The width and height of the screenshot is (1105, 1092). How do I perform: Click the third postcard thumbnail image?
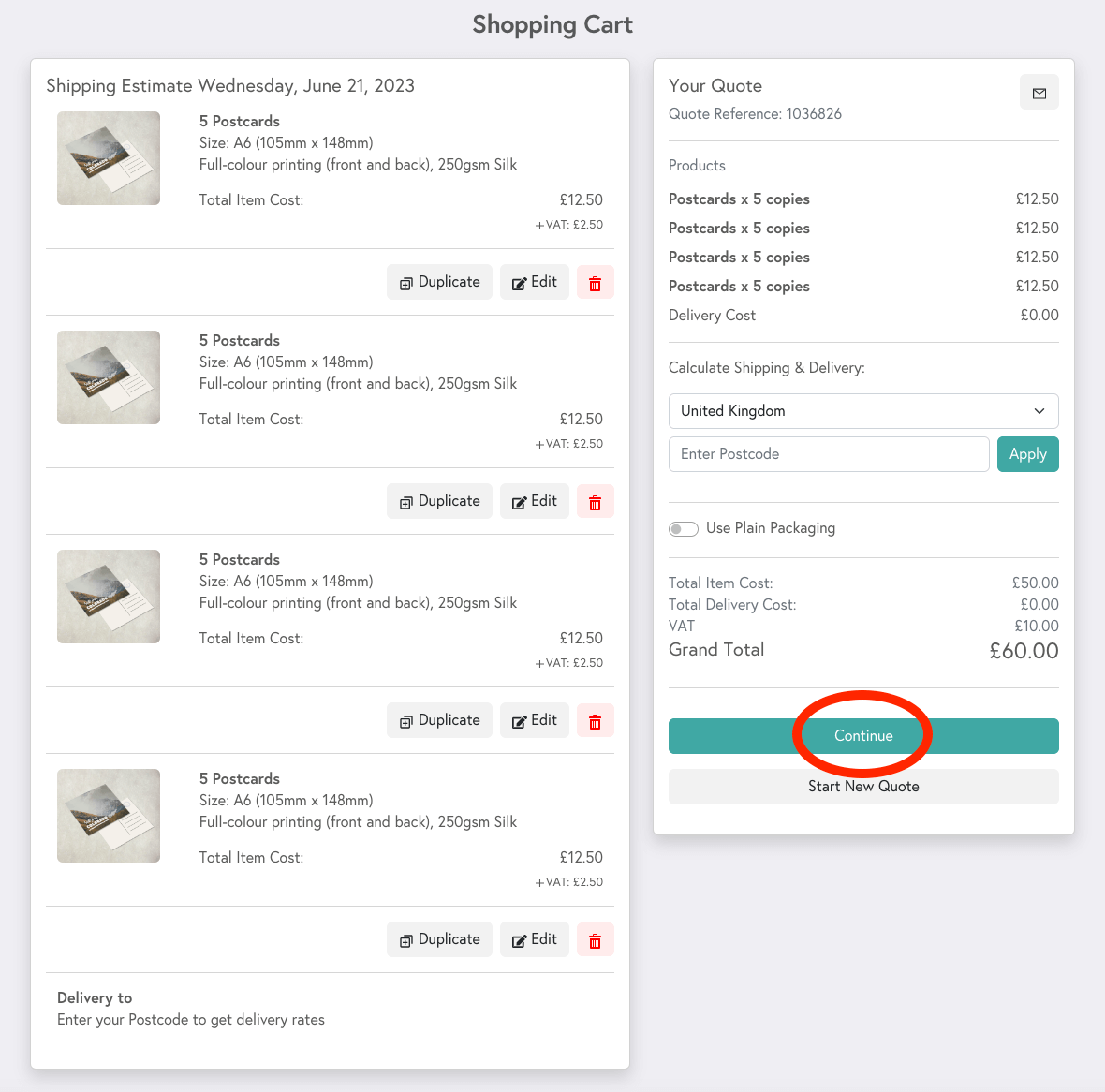coord(108,596)
